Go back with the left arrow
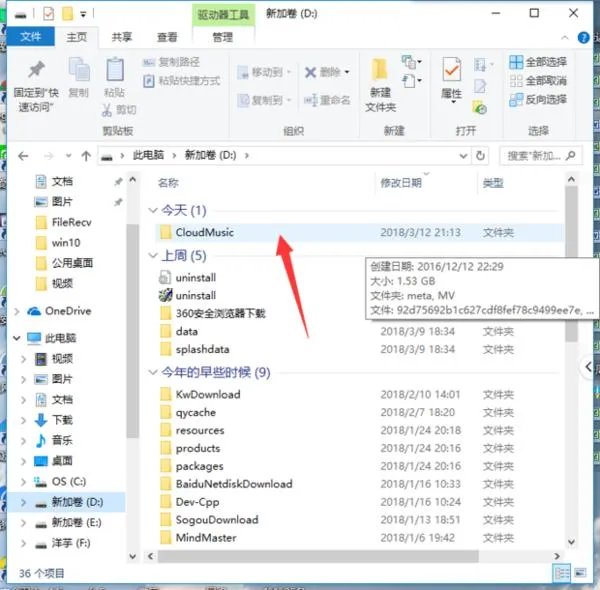This screenshot has height=590, width=600. (23, 156)
